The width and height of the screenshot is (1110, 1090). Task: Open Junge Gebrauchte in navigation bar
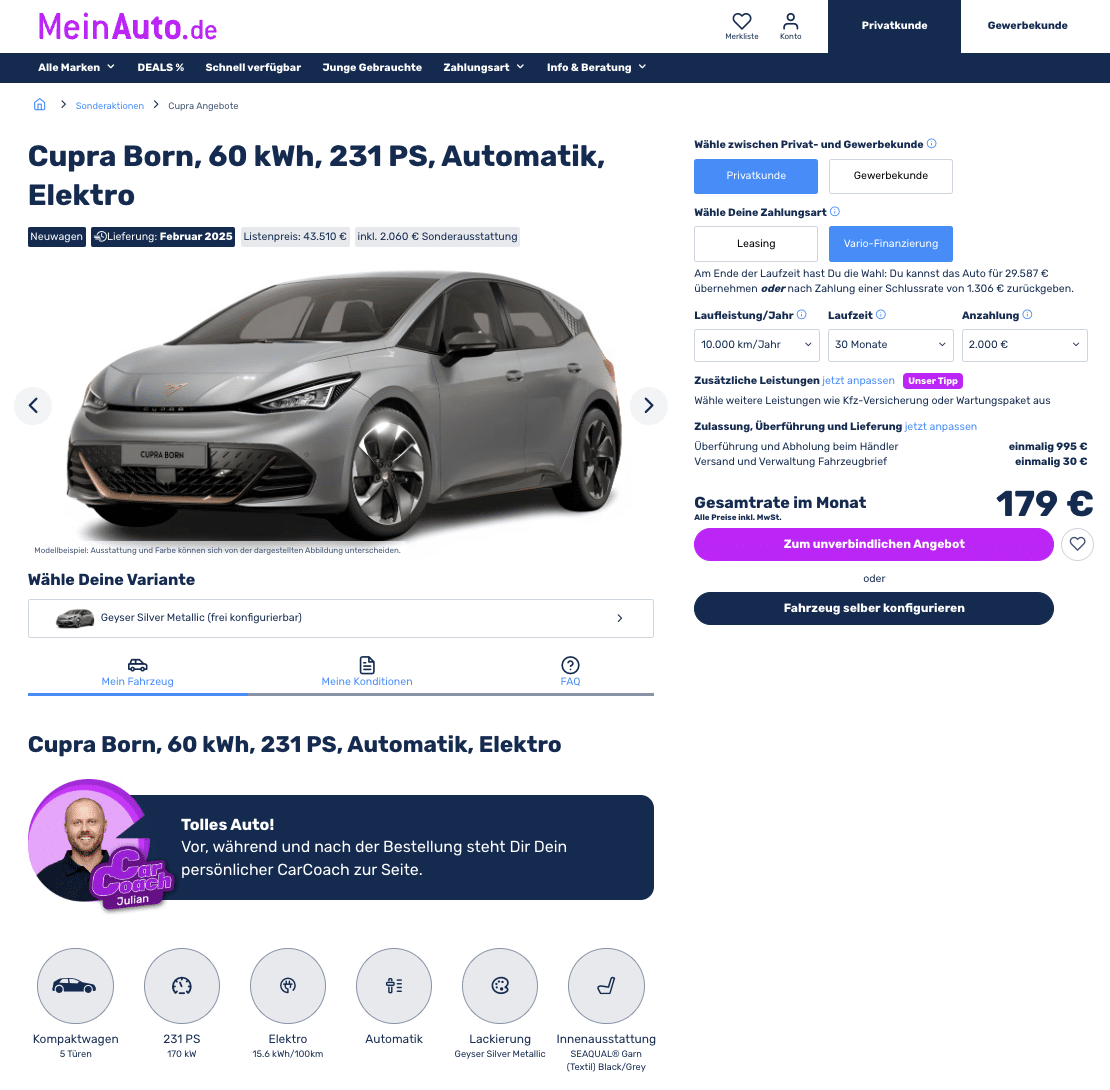click(372, 67)
